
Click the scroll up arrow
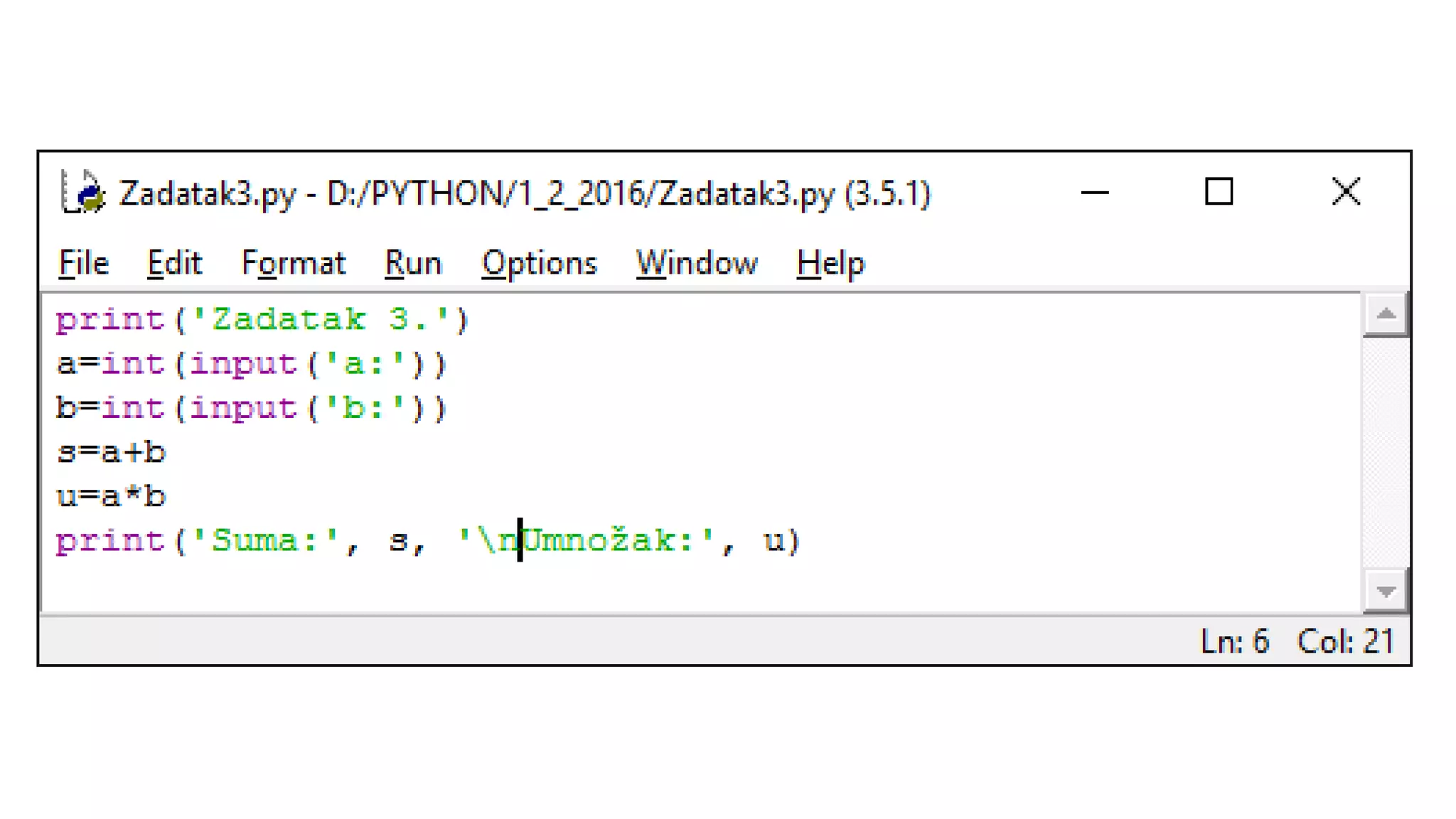pos(1385,314)
